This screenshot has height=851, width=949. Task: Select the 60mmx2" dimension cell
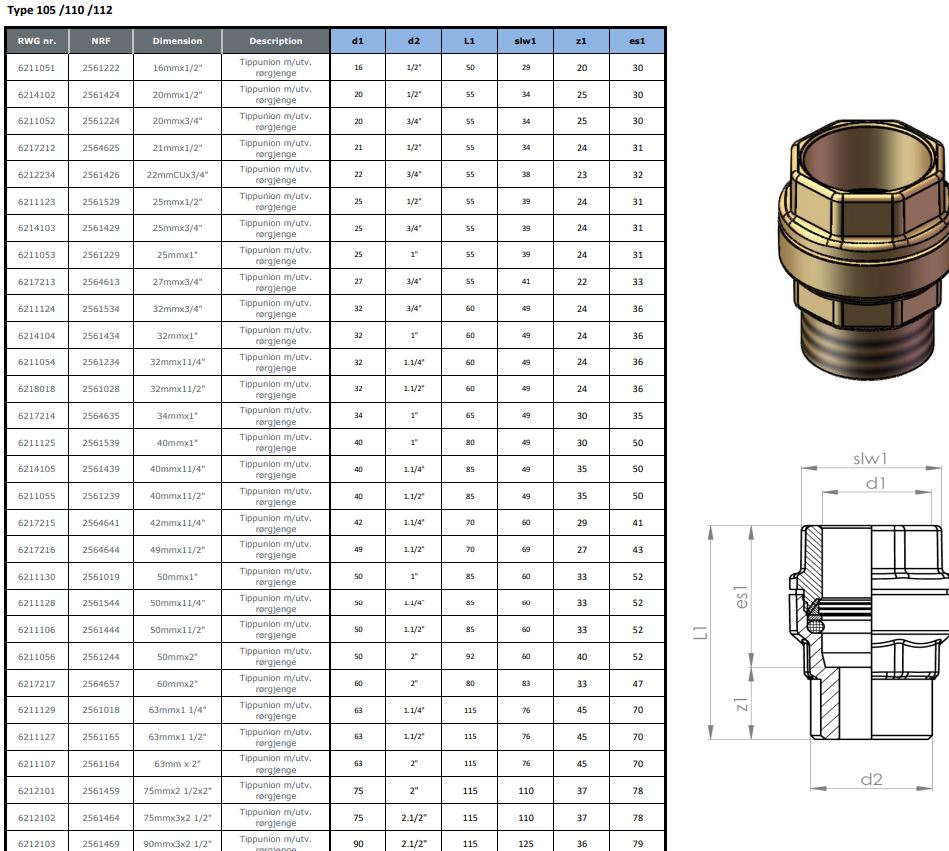177,684
